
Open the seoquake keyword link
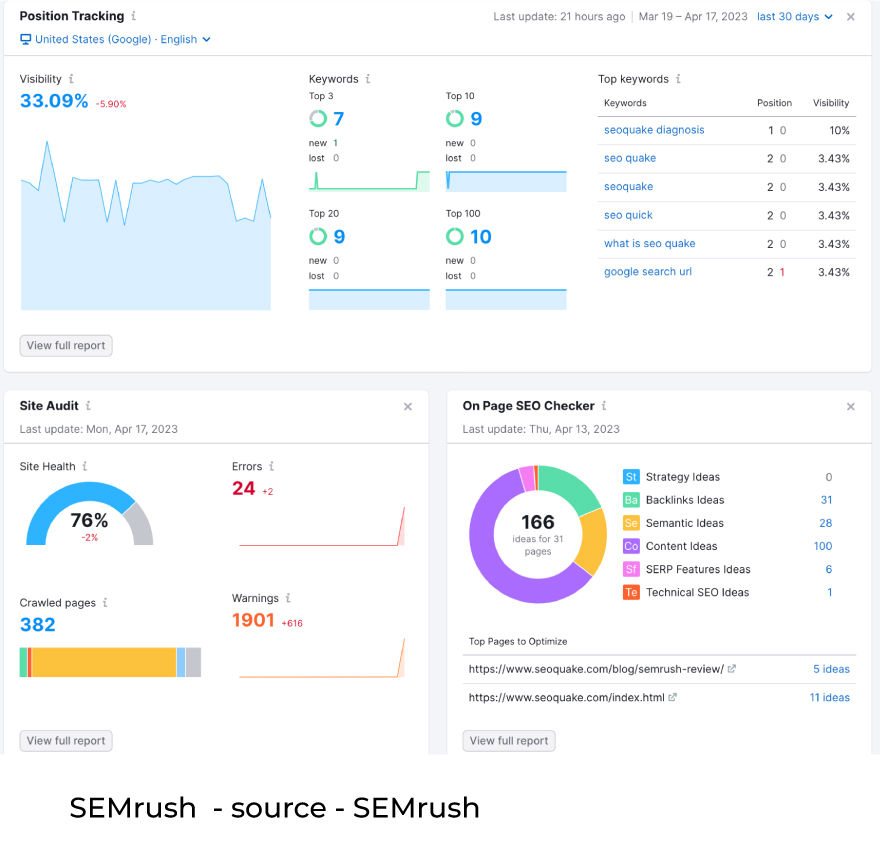[x=629, y=186]
